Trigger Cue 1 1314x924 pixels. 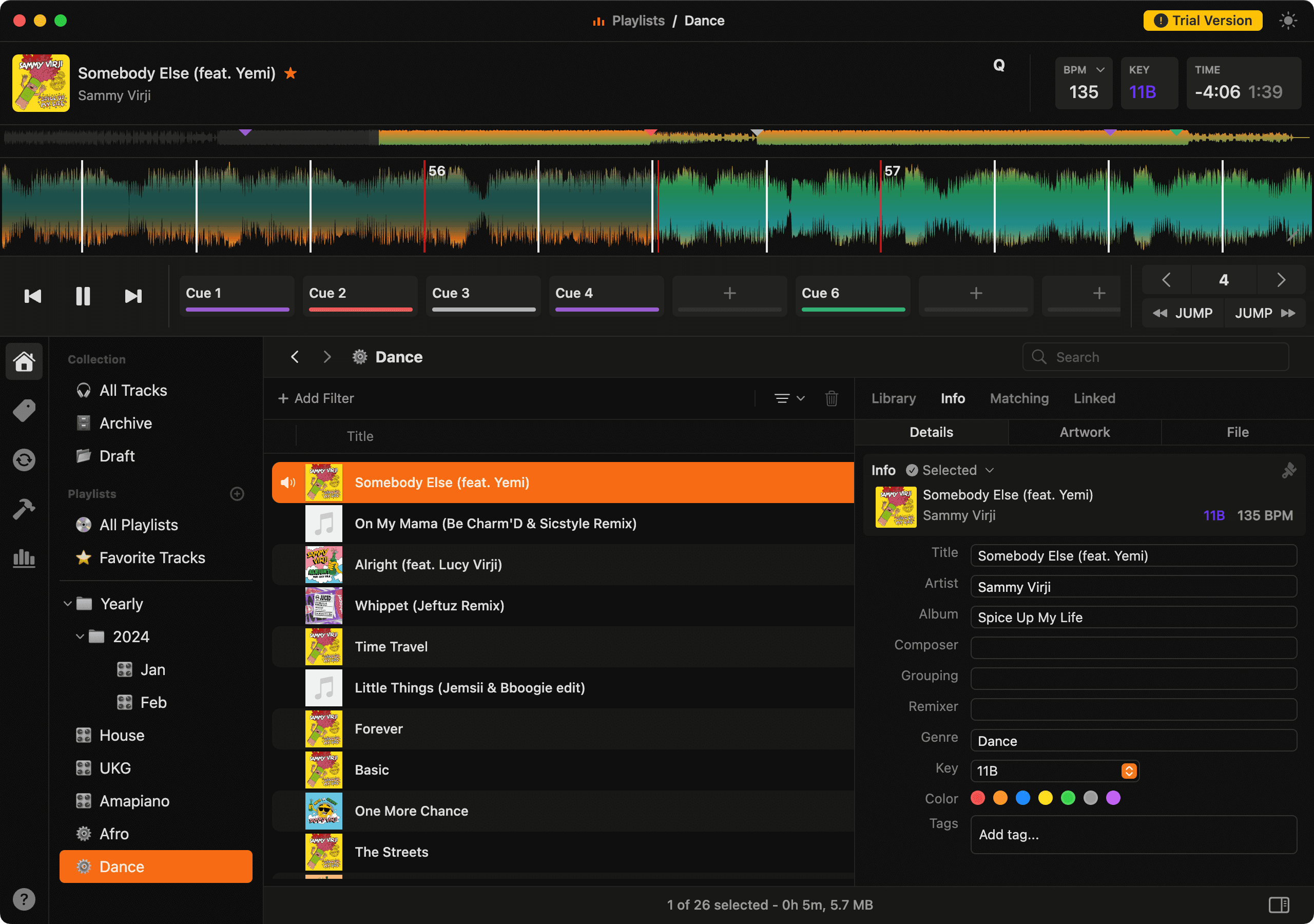(x=237, y=295)
